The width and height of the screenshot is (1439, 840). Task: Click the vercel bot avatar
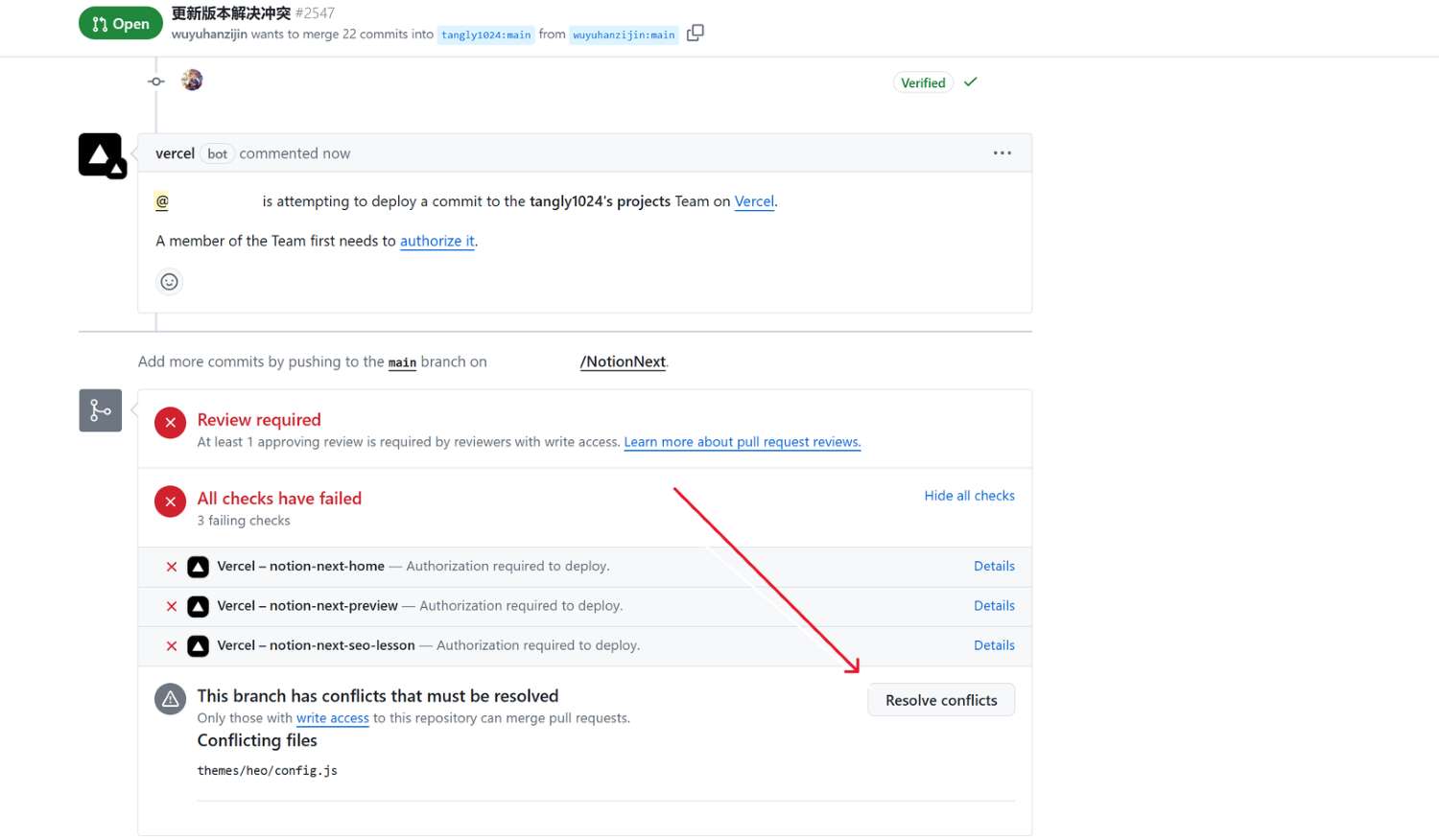[102, 155]
